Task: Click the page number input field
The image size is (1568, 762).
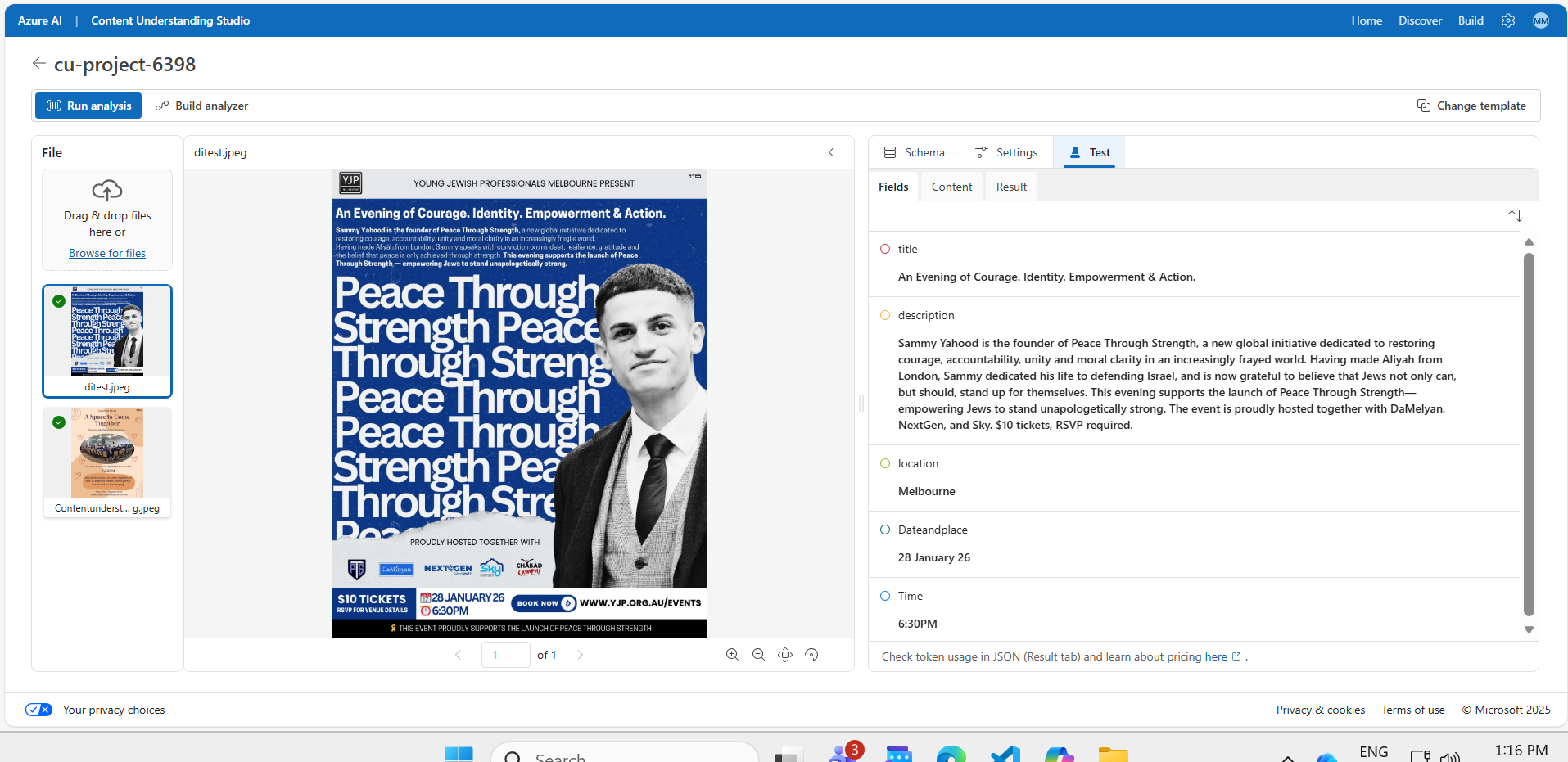Action: tap(506, 655)
